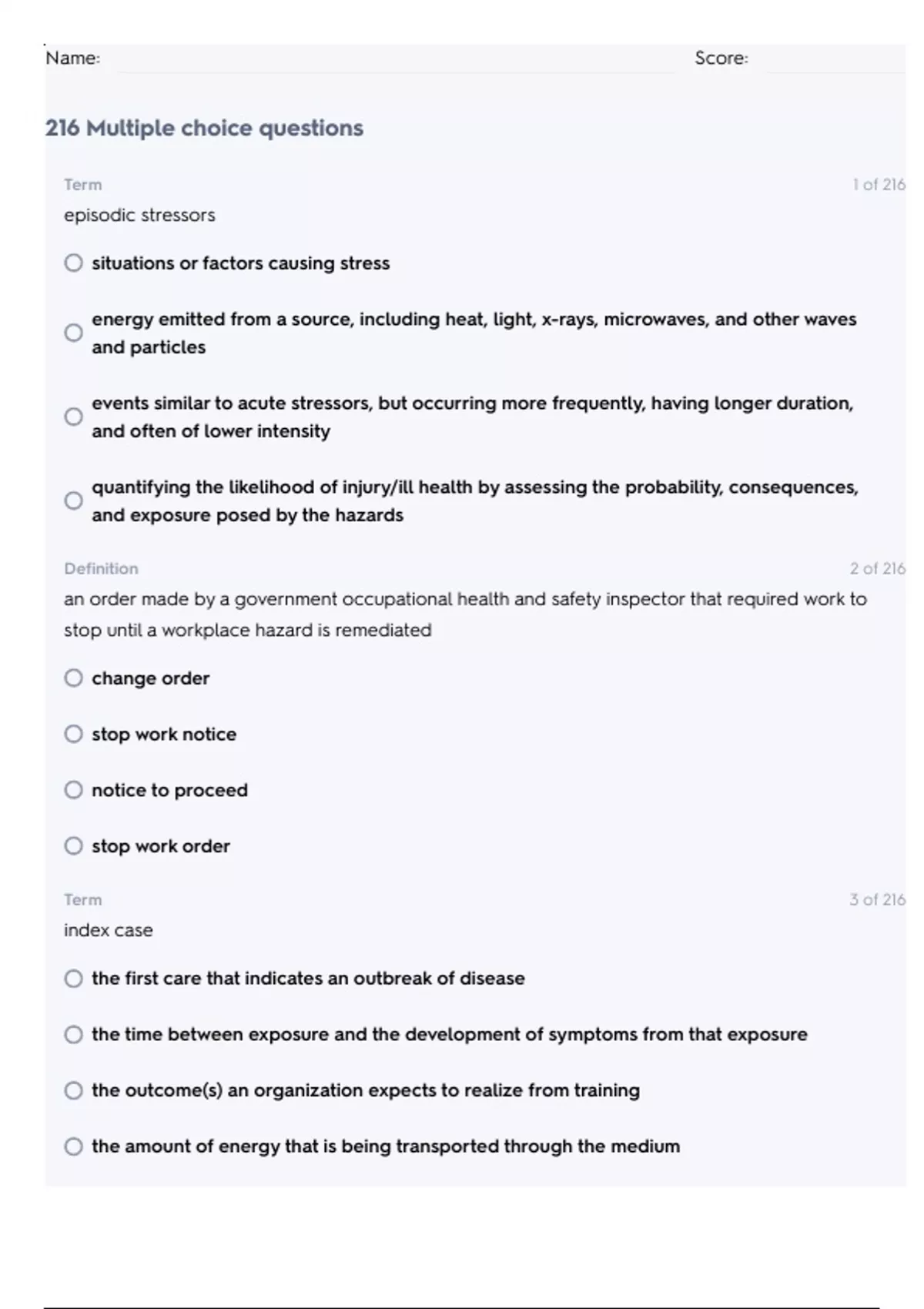The width and height of the screenshot is (924, 1309).
Task: Select 'events similar to acute stressors' answer
Action: point(73,417)
